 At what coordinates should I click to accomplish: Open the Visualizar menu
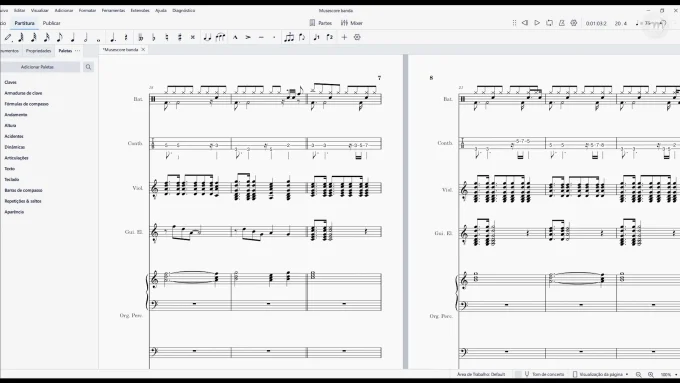coord(39,10)
